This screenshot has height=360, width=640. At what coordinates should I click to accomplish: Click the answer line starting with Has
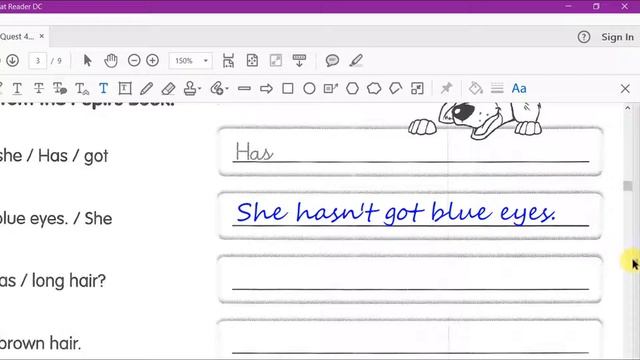coord(410,152)
